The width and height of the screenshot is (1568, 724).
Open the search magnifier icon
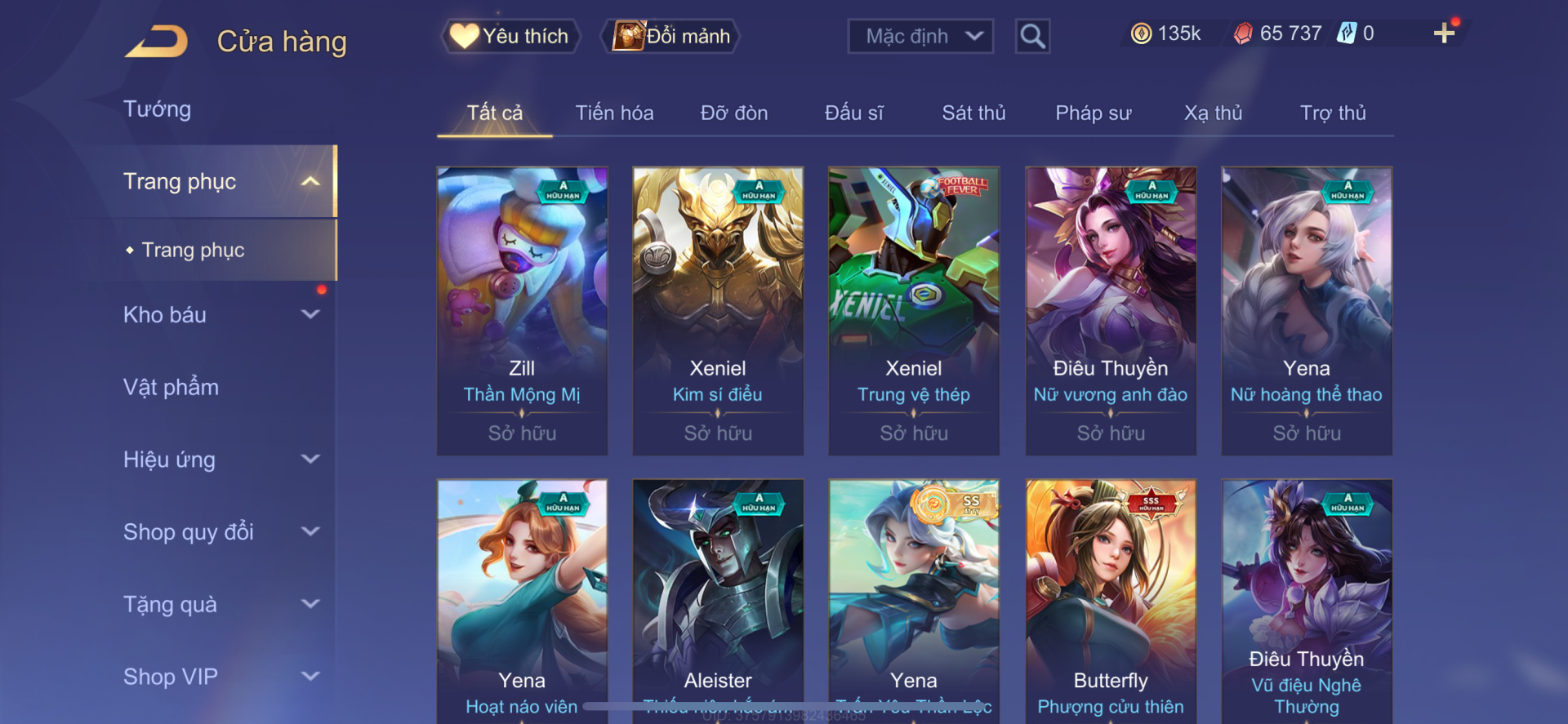[x=1032, y=36]
